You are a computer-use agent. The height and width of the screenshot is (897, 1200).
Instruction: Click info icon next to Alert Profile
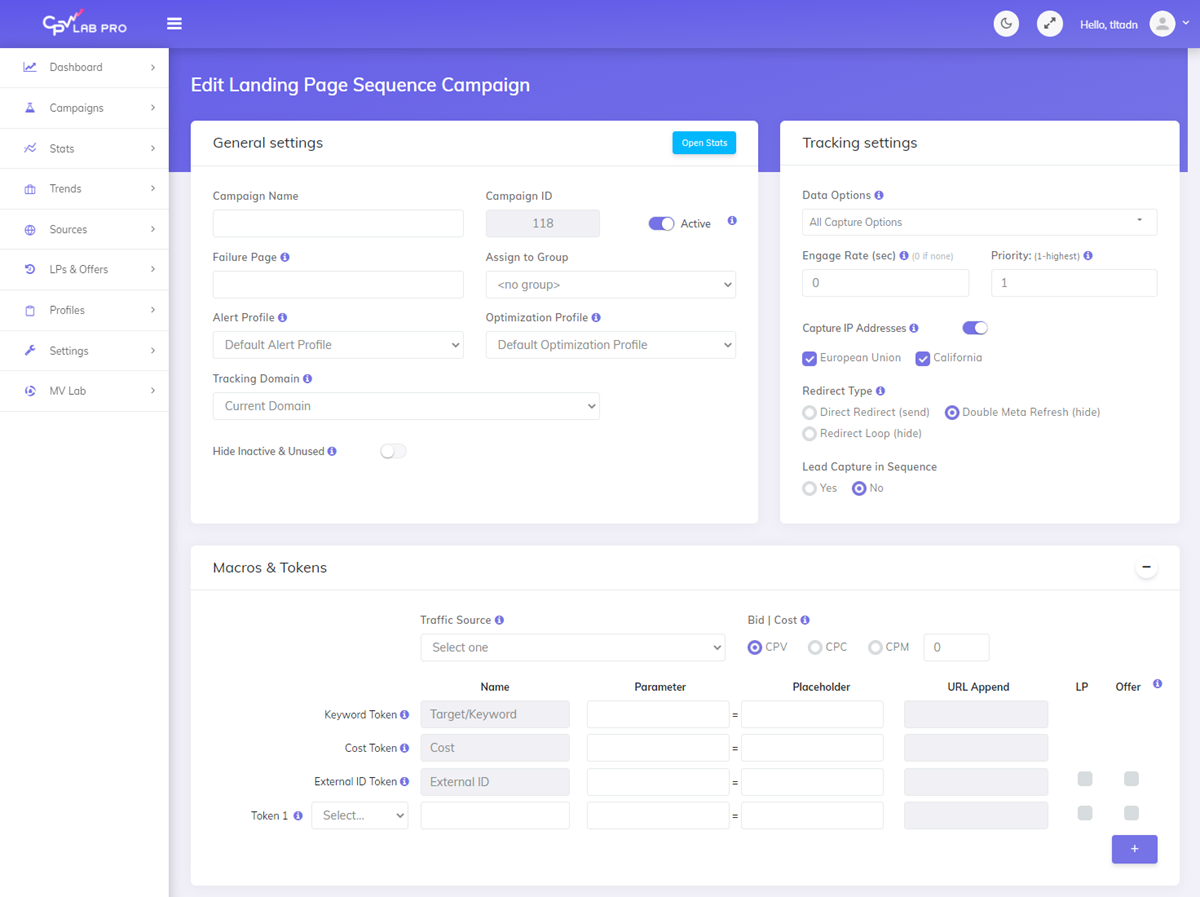pos(282,317)
